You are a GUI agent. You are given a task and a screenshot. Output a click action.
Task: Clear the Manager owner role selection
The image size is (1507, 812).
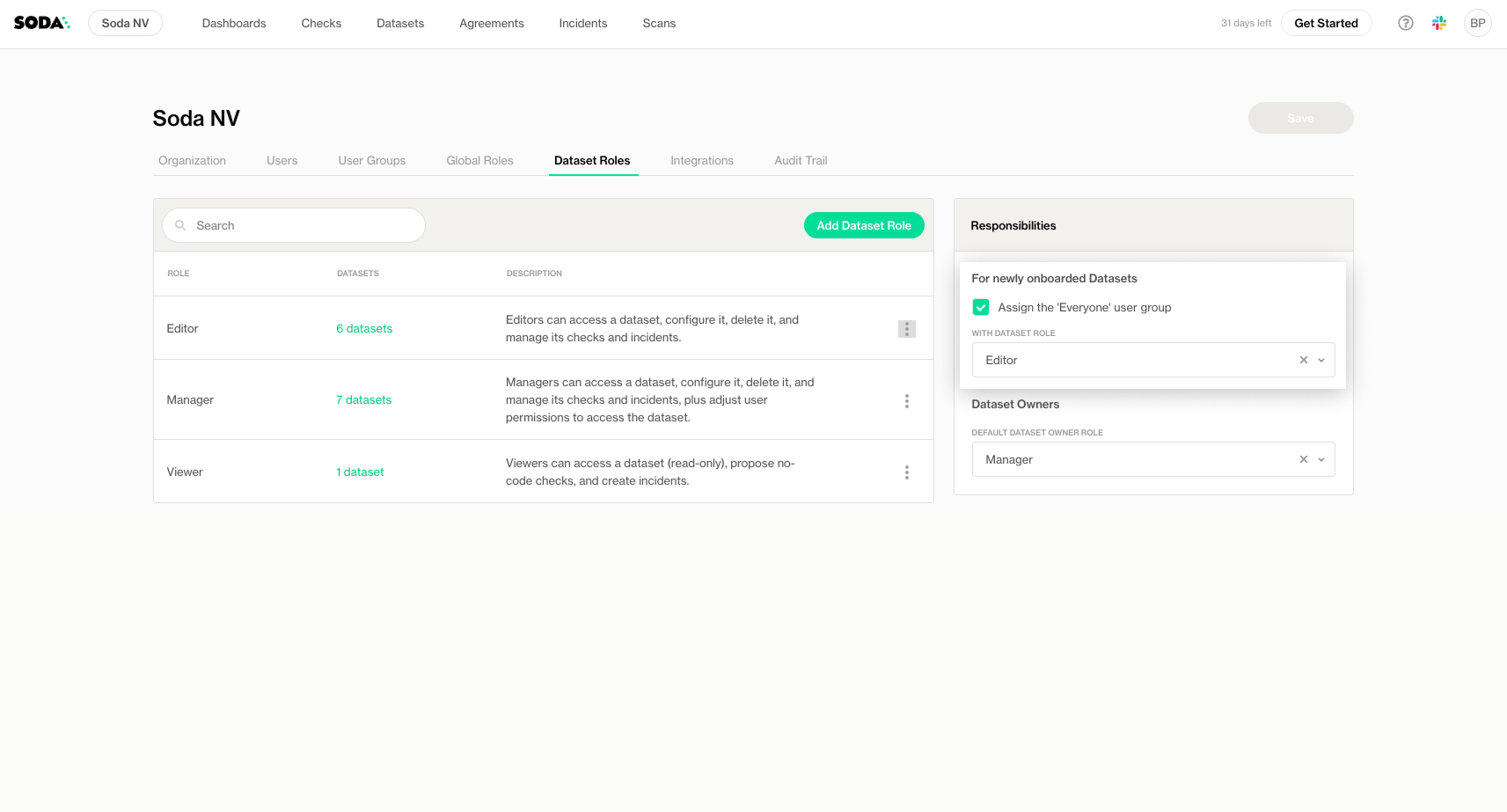pyautogui.click(x=1303, y=459)
